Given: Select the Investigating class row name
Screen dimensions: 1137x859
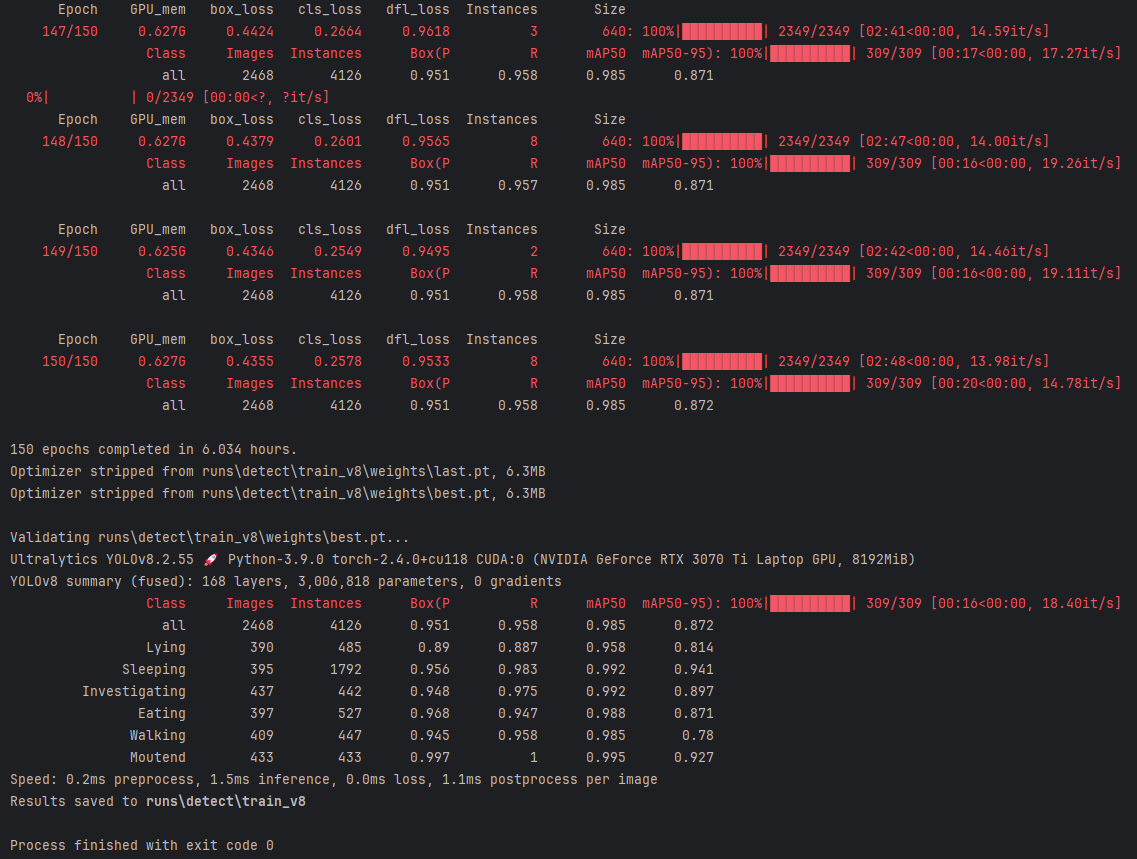Looking at the screenshot, I should tap(133, 691).
